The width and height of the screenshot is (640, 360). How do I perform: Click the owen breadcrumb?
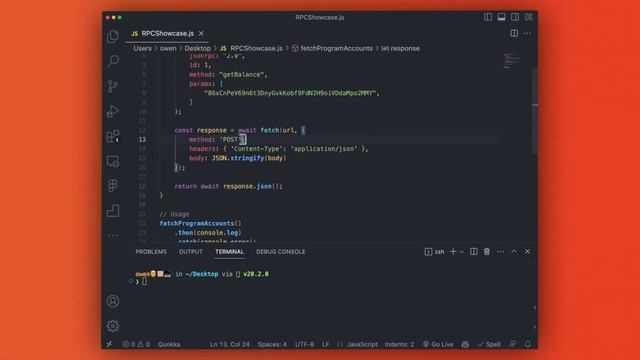[x=168, y=48]
